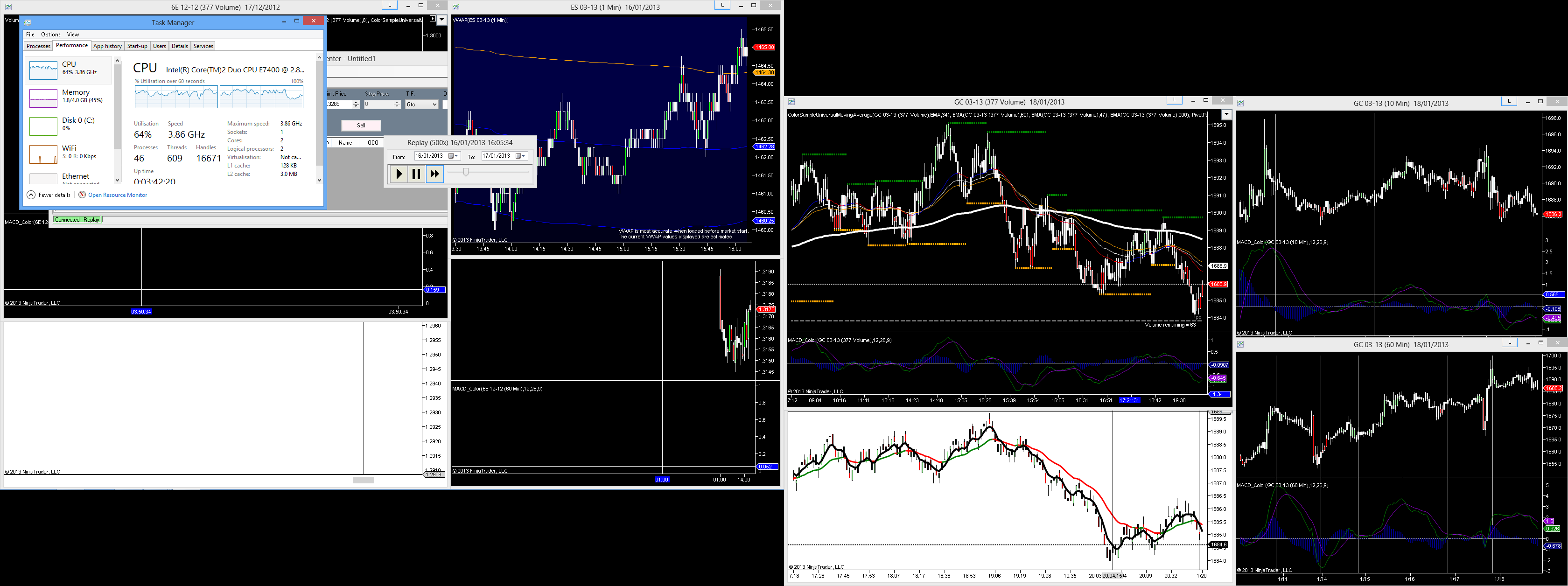Click the GC 03-13 (60 Min) window icon
This screenshot has height=586, width=1568.
[x=1240, y=344]
